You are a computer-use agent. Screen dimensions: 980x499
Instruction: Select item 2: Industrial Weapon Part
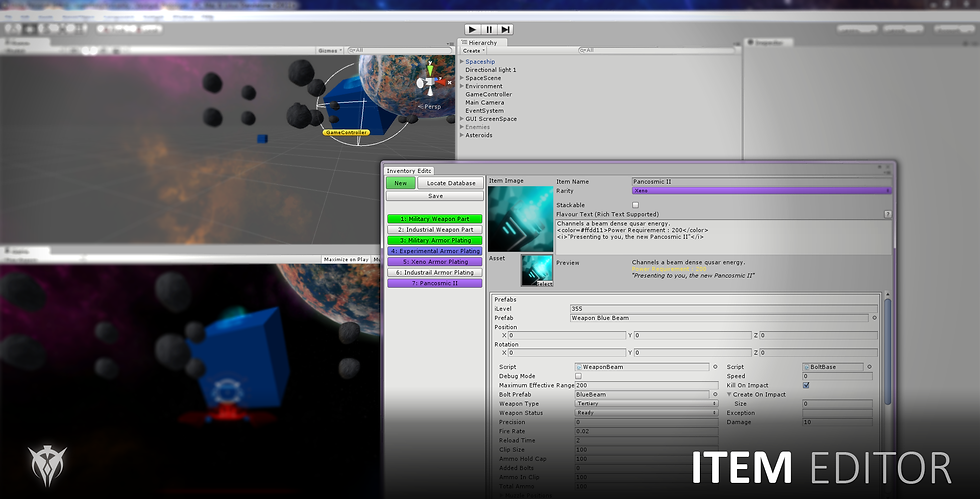435,229
